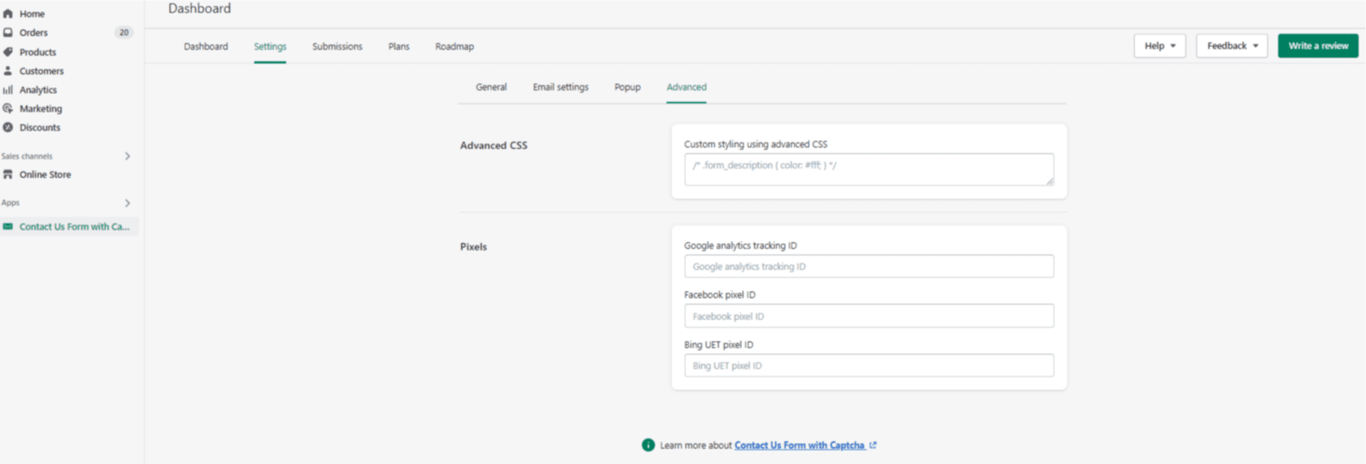
Task: Click the Write a review button
Action: click(x=1318, y=46)
